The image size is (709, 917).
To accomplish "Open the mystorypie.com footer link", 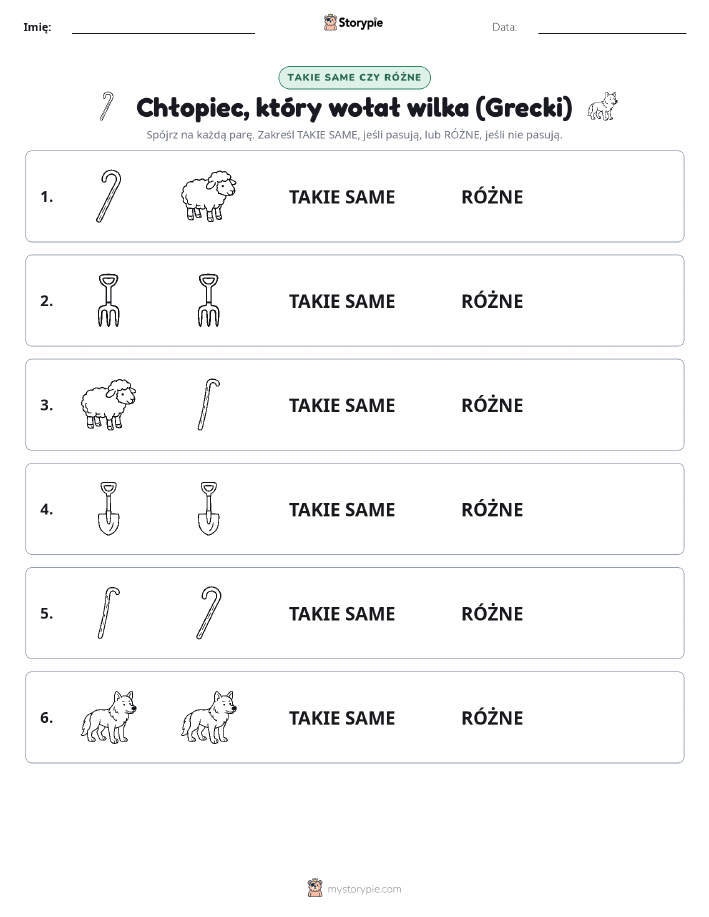I will click(364, 889).
